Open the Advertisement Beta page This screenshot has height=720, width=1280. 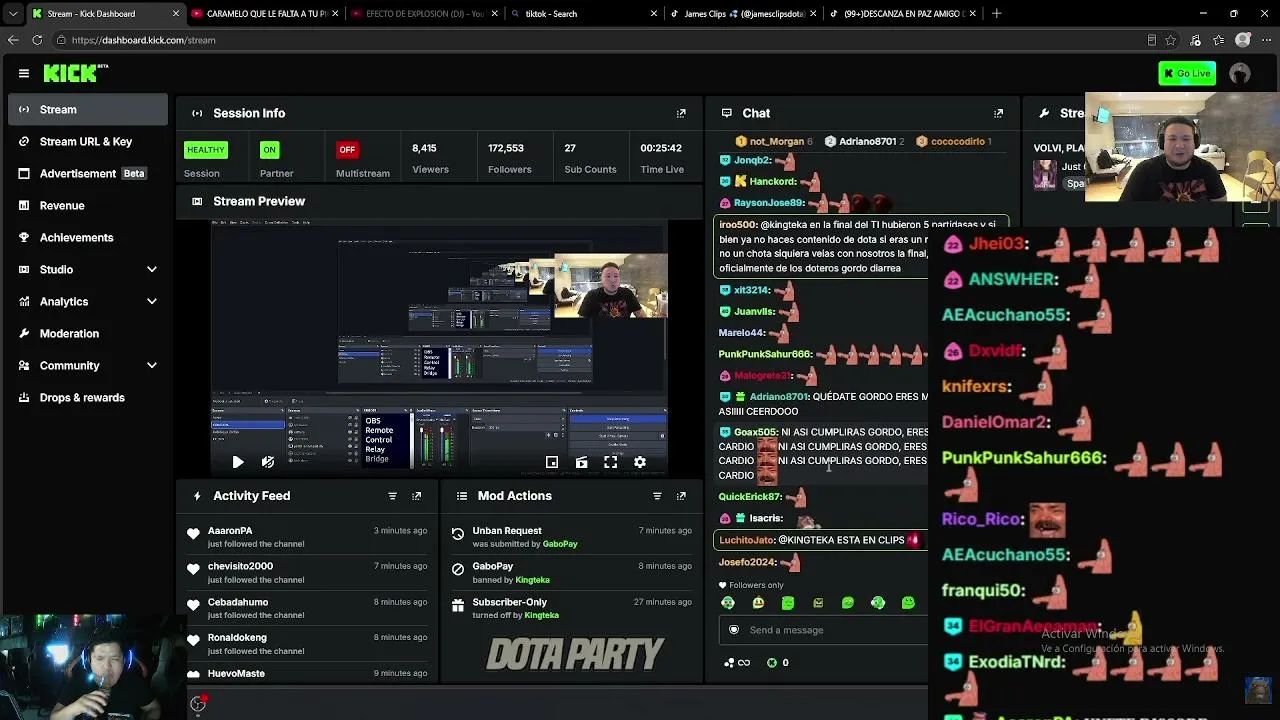tap(88, 174)
